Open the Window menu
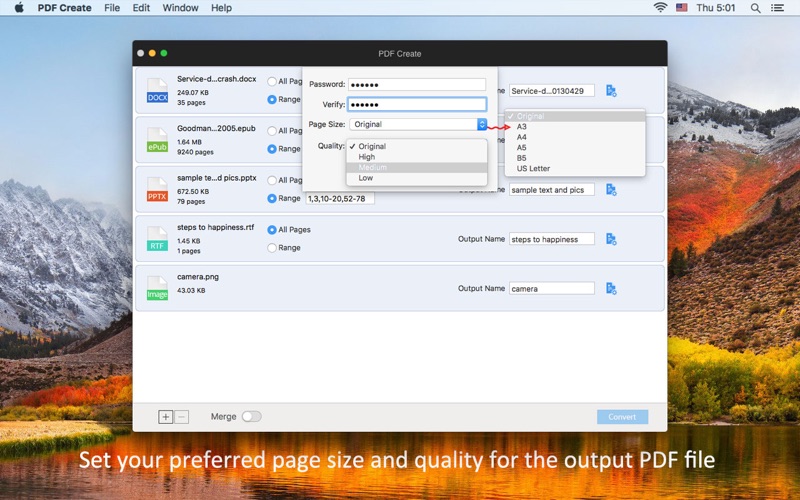The image size is (800, 500). click(x=180, y=8)
